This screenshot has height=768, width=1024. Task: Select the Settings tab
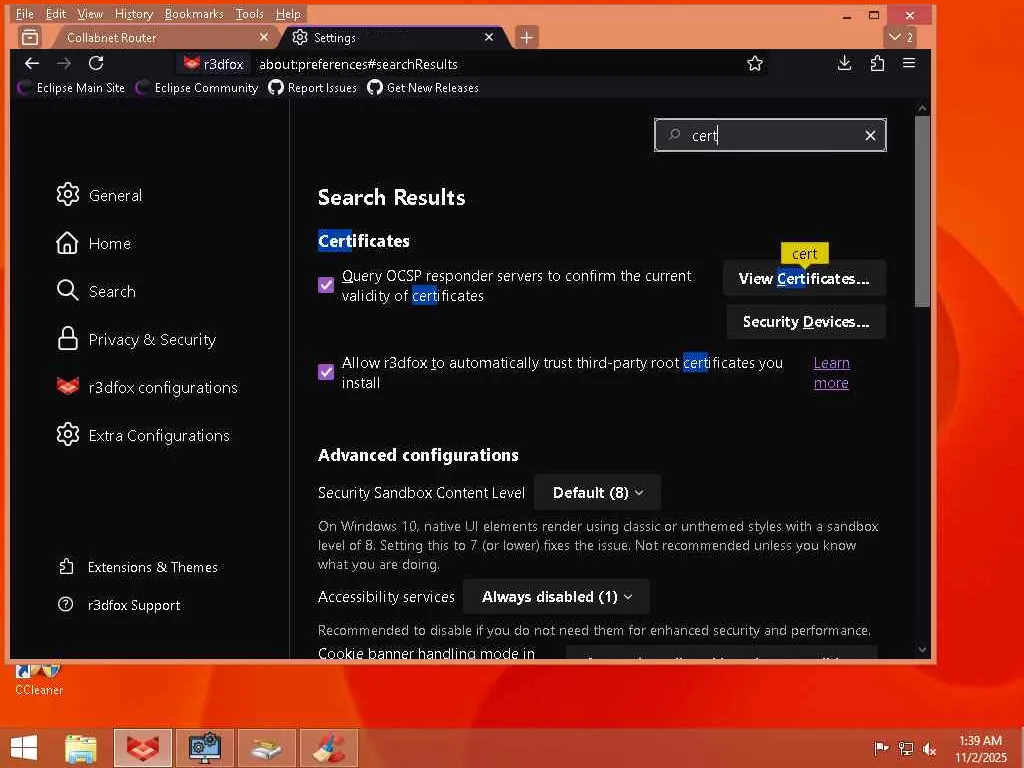394,37
